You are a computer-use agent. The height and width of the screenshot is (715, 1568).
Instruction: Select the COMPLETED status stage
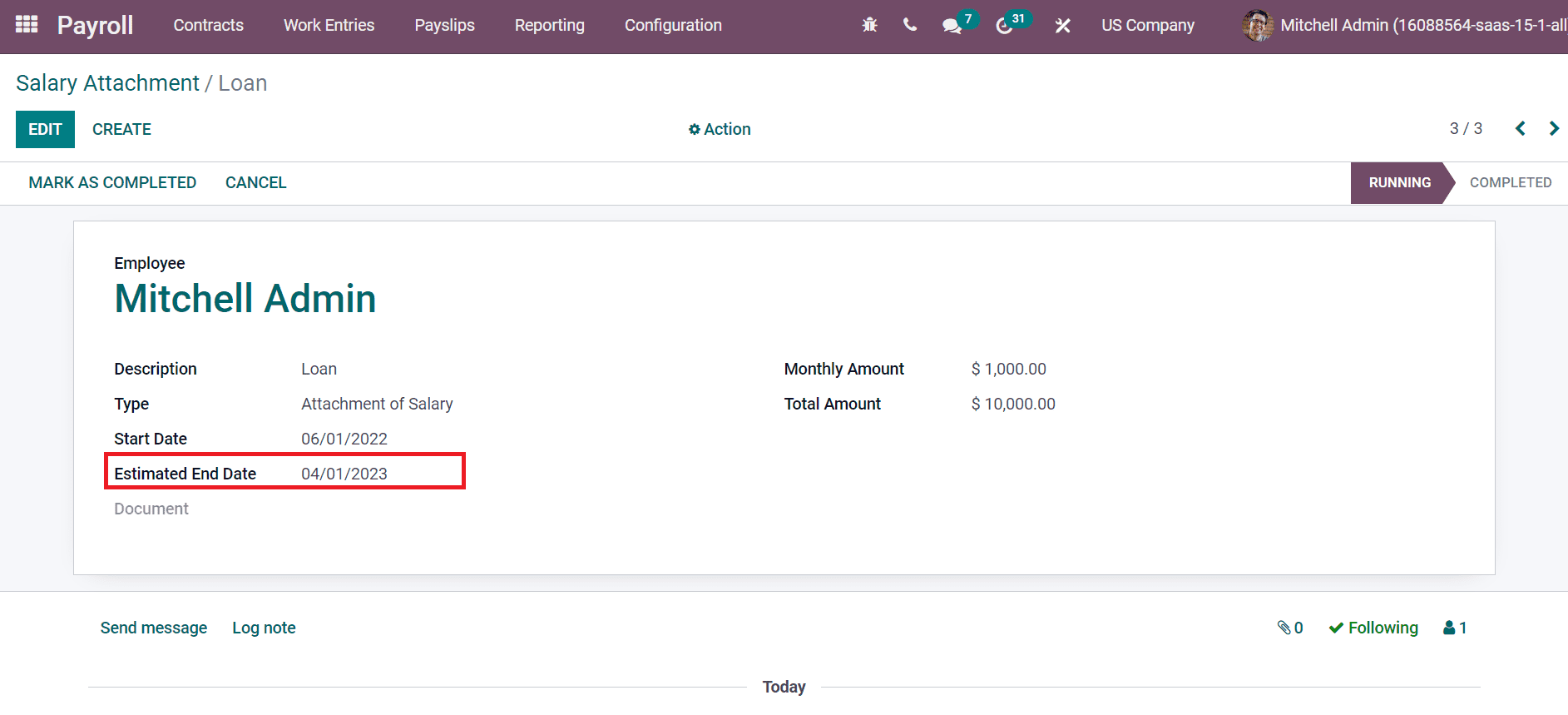click(x=1511, y=182)
